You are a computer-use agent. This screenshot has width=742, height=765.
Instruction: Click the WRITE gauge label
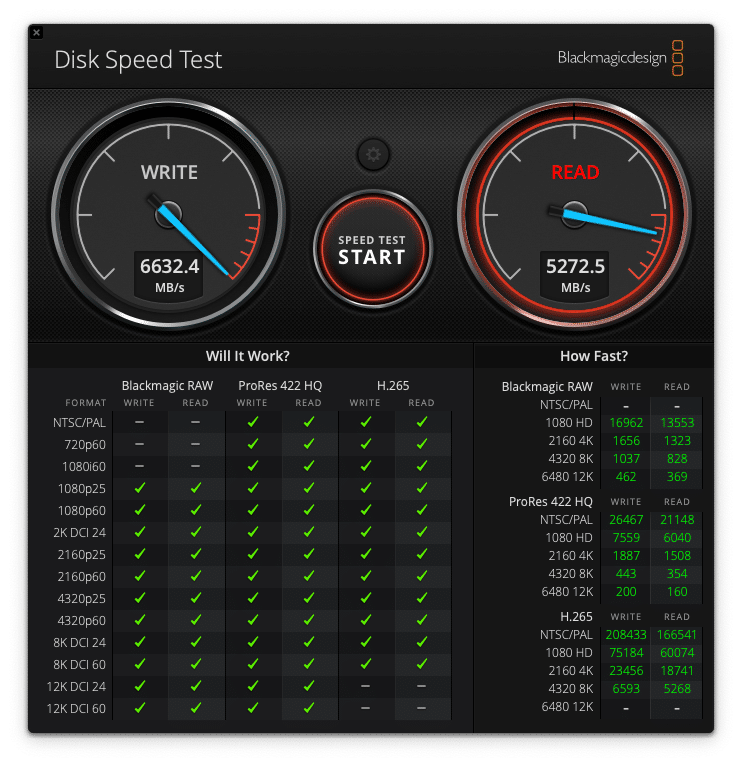pyautogui.click(x=169, y=172)
